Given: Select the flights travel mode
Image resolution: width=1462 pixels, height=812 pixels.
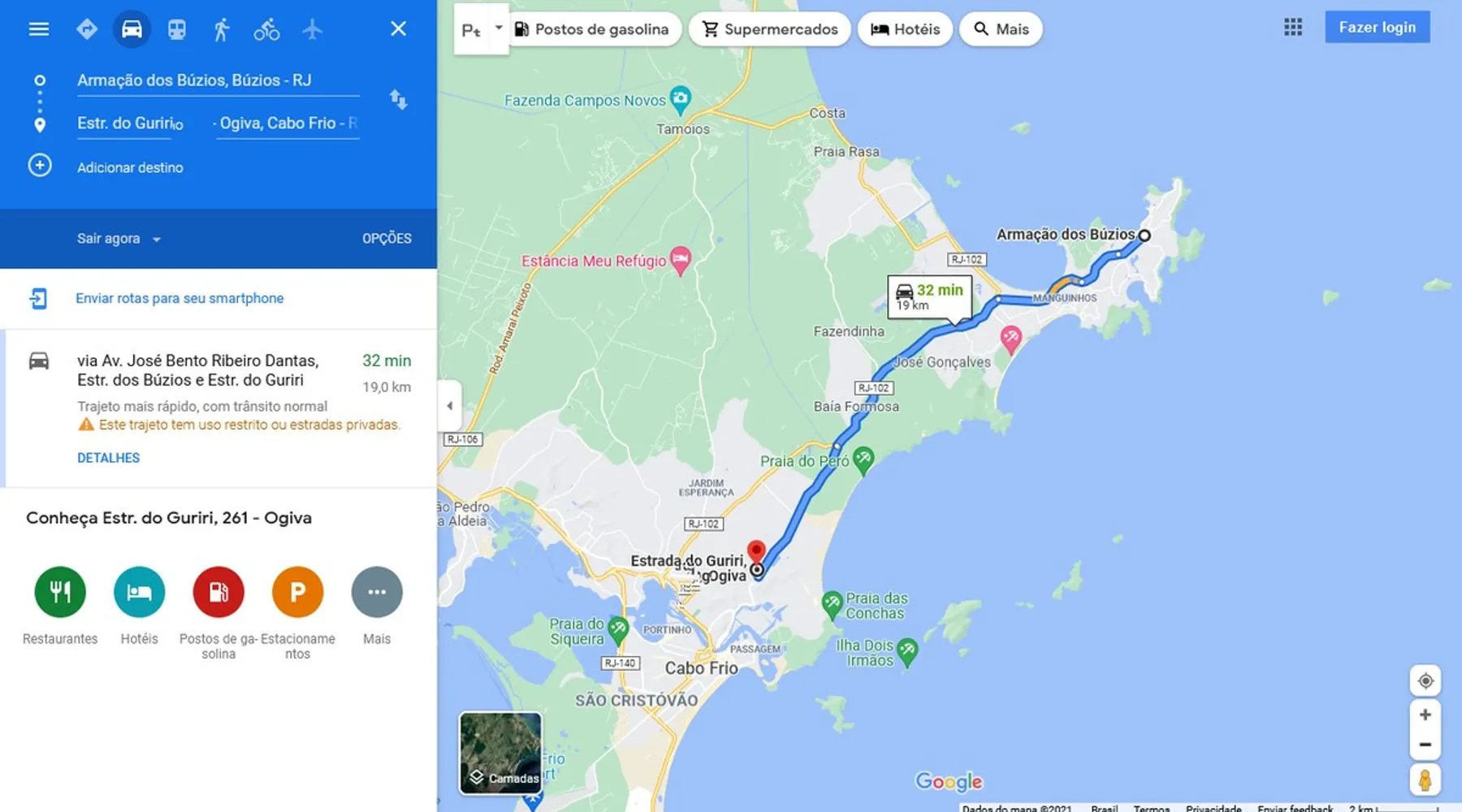Looking at the screenshot, I should tap(312, 29).
